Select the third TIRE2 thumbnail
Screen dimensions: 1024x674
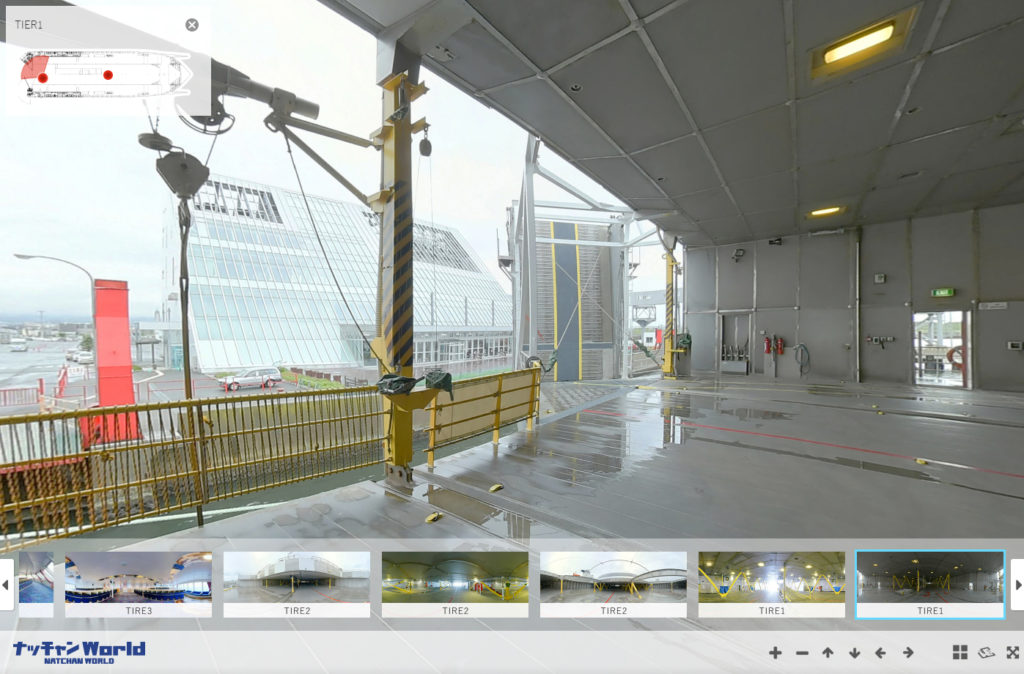[613, 584]
